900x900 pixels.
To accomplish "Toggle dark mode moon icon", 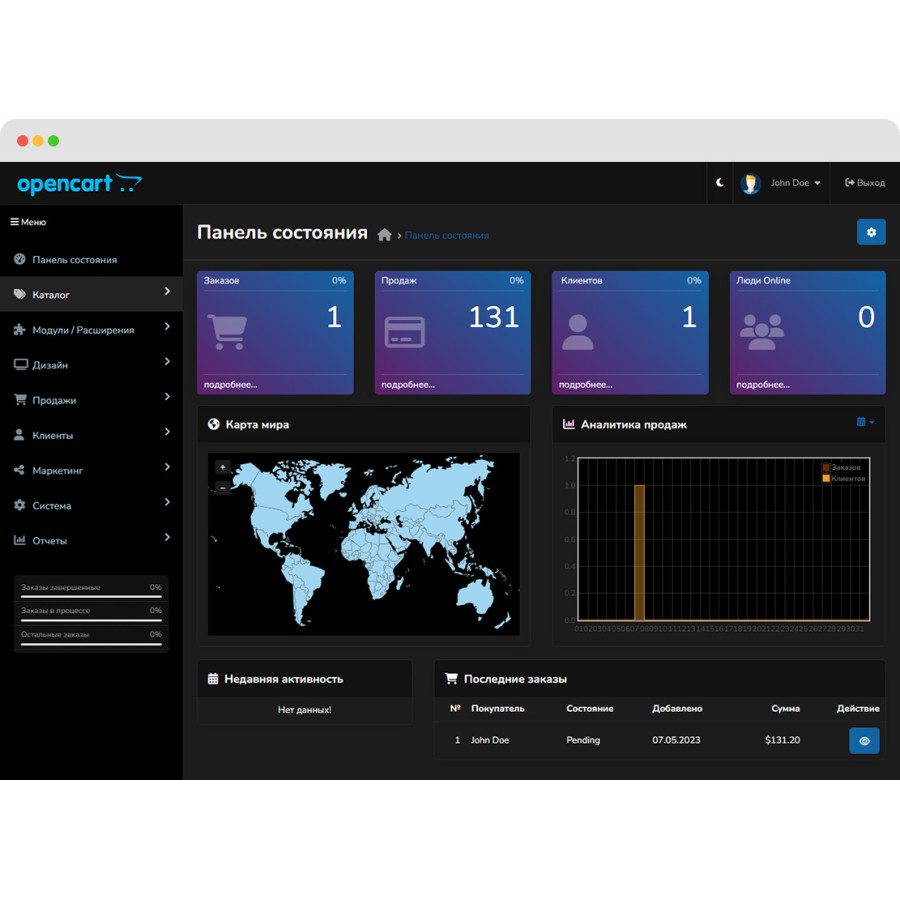I will (x=720, y=183).
